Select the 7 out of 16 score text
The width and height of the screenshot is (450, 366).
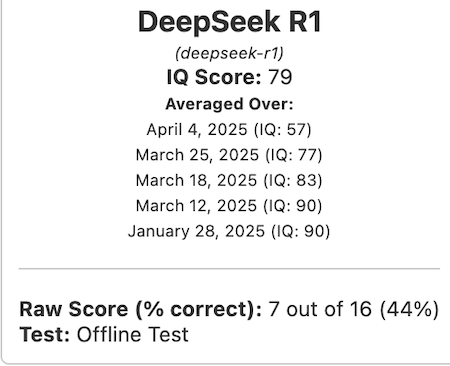pyautogui.click(x=320, y=309)
